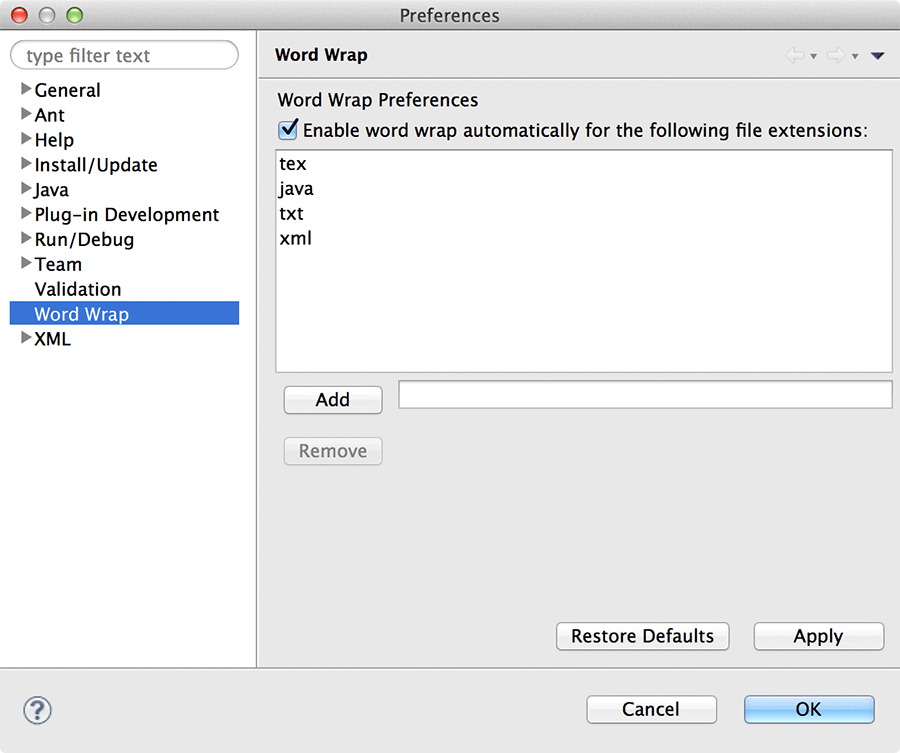Select the General preferences category

point(68,90)
